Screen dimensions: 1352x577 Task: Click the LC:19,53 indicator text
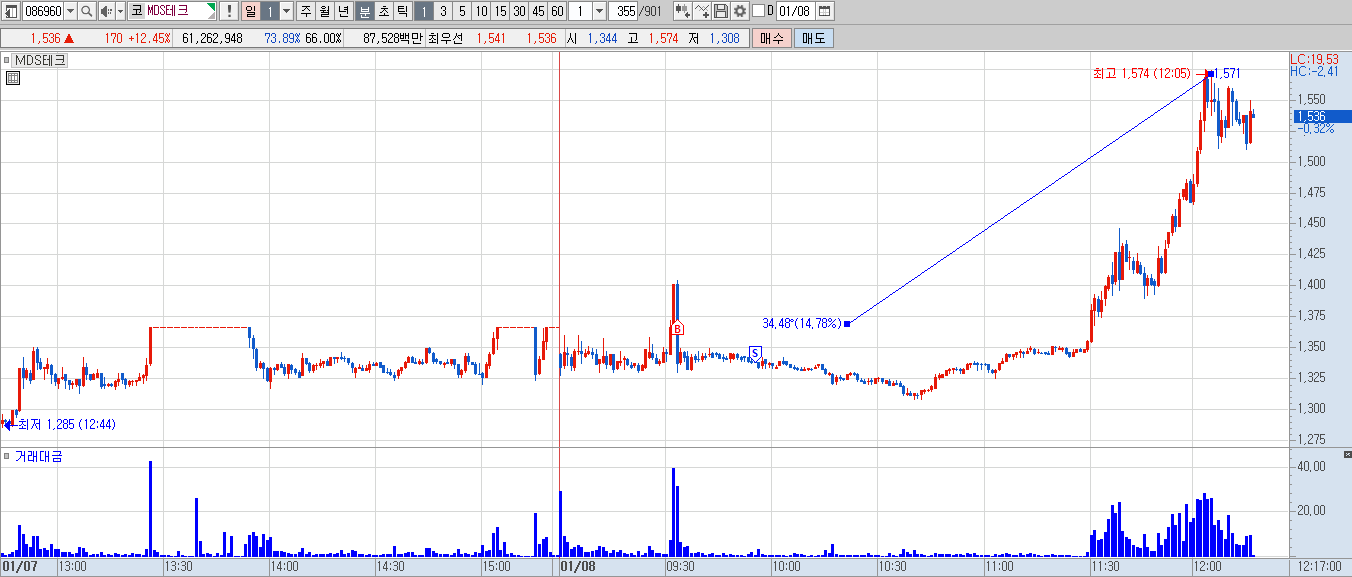pos(1314,59)
